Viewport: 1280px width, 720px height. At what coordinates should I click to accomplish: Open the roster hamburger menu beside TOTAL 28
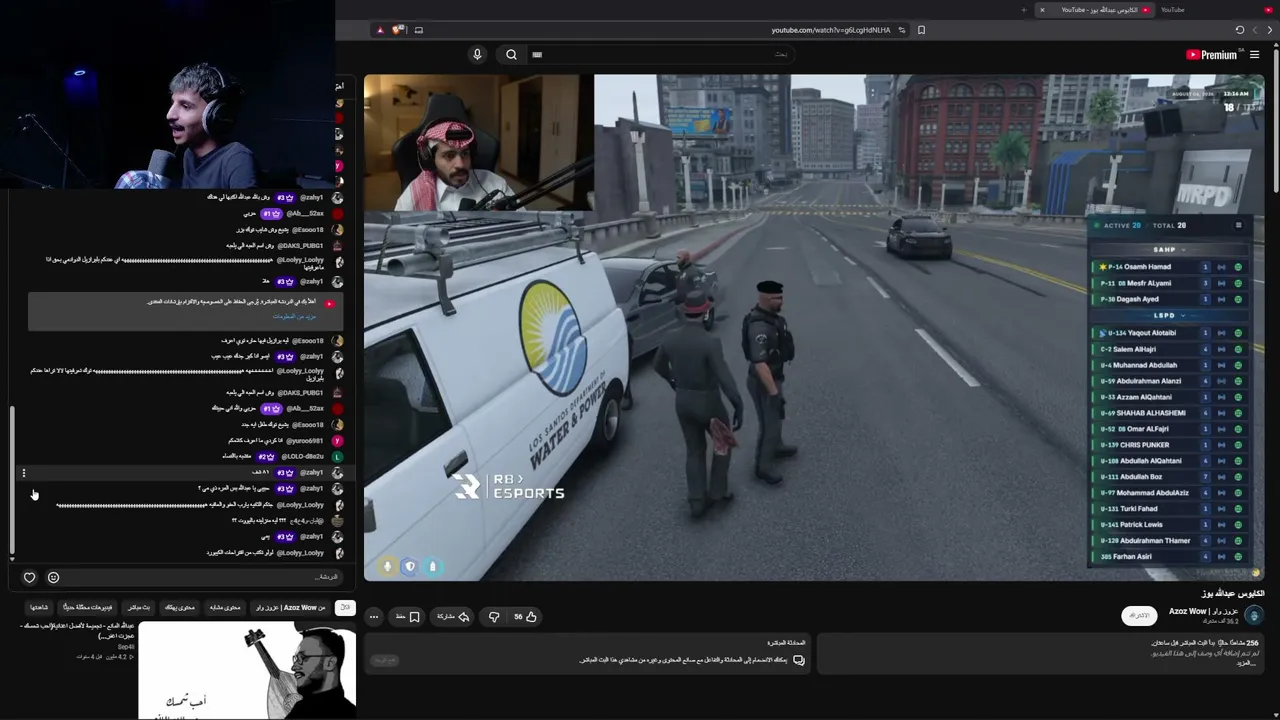tap(1238, 225)
